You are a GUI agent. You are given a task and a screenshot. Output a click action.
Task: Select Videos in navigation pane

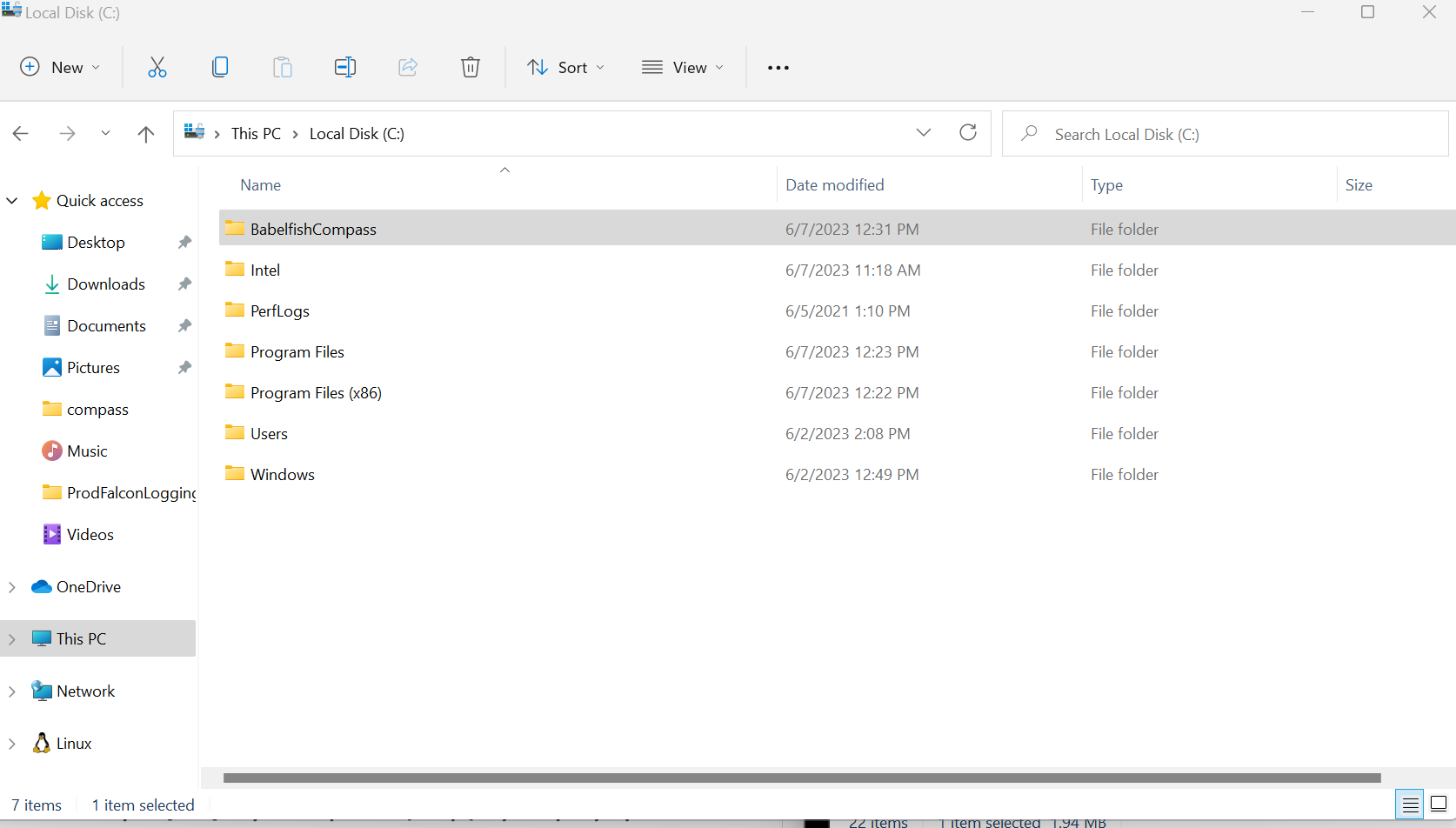tap(90, 535)
